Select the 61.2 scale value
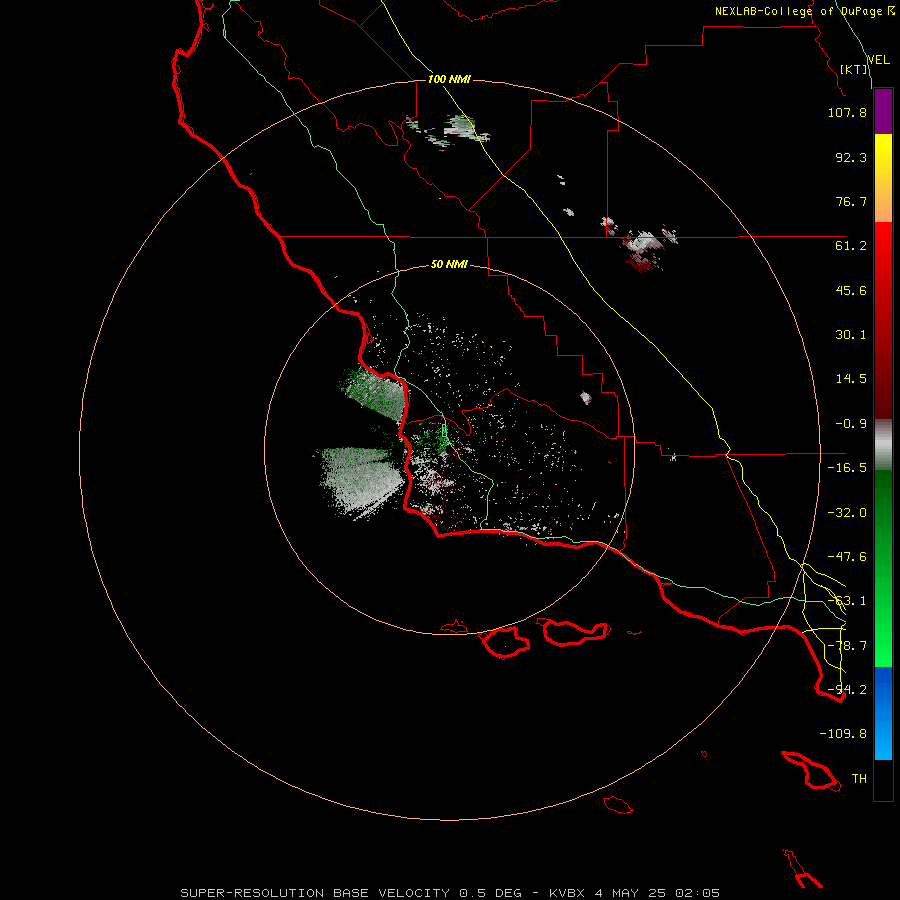Viewport: 900px width, 900px height. coord(851,246)
